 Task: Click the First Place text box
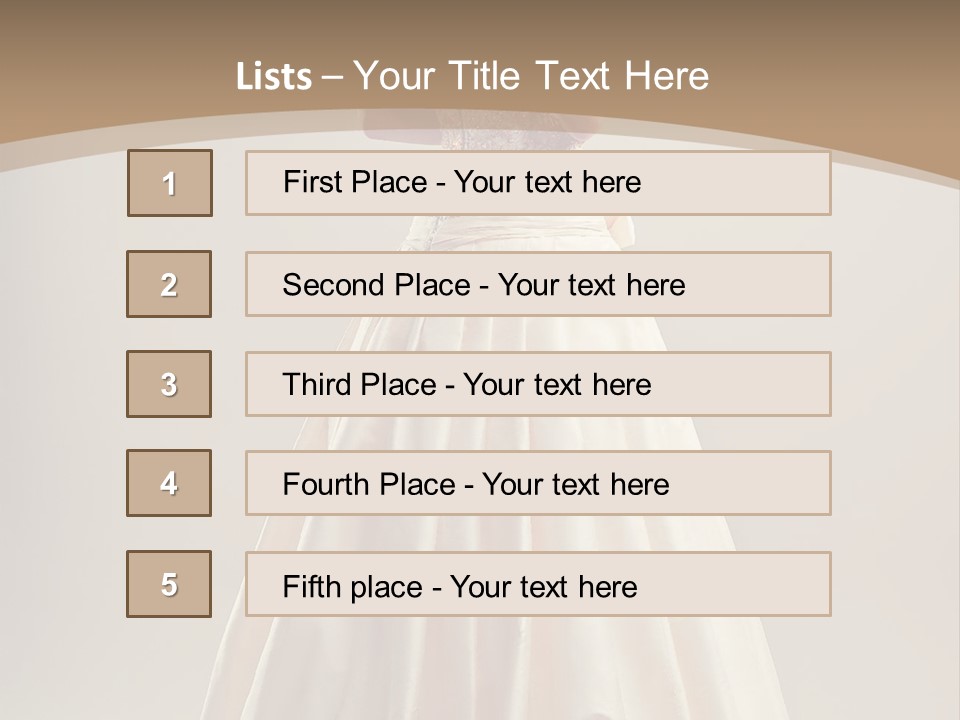538,183
